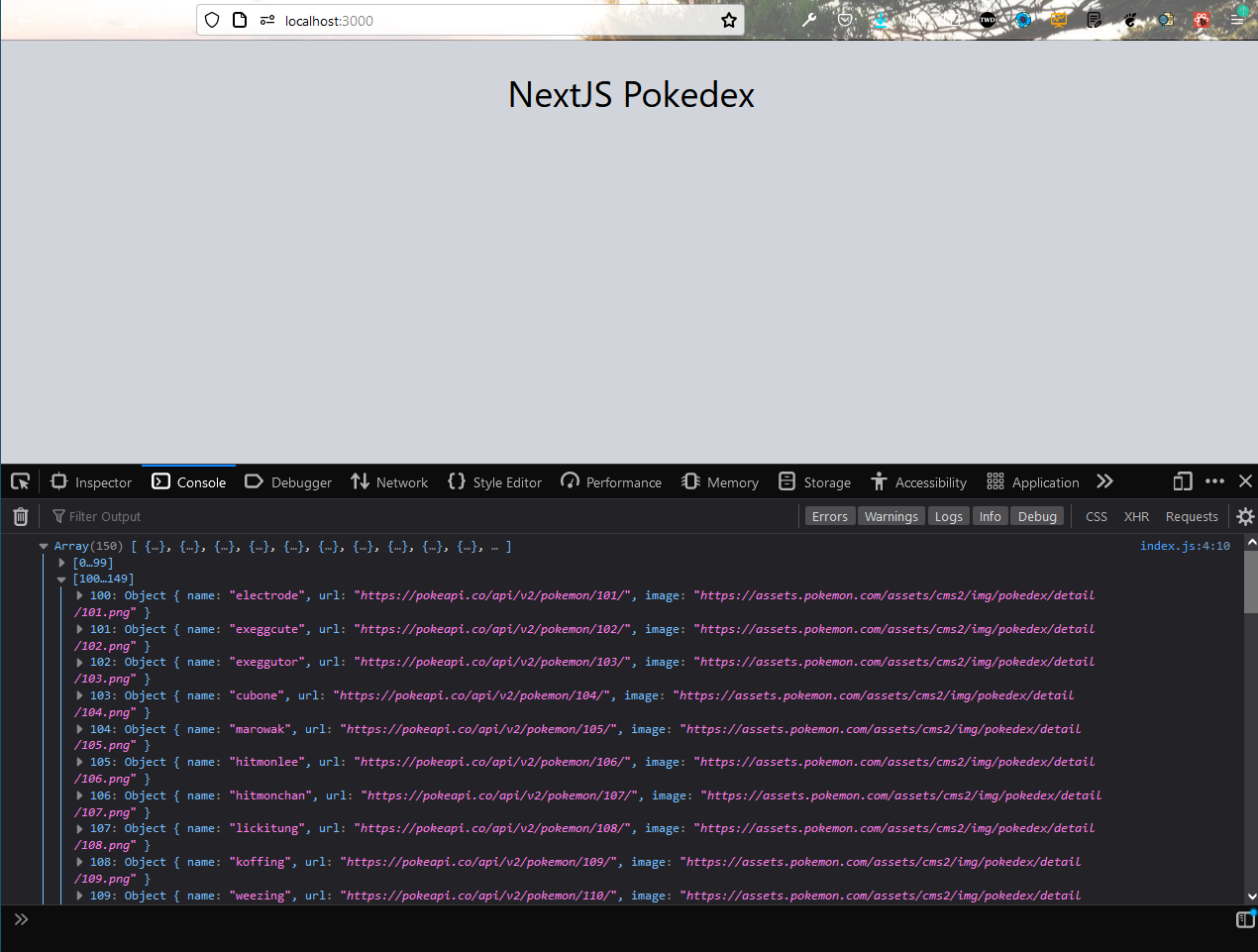Expand object 106 hitmonchan
1258x952 pixels.
[79, 795]
